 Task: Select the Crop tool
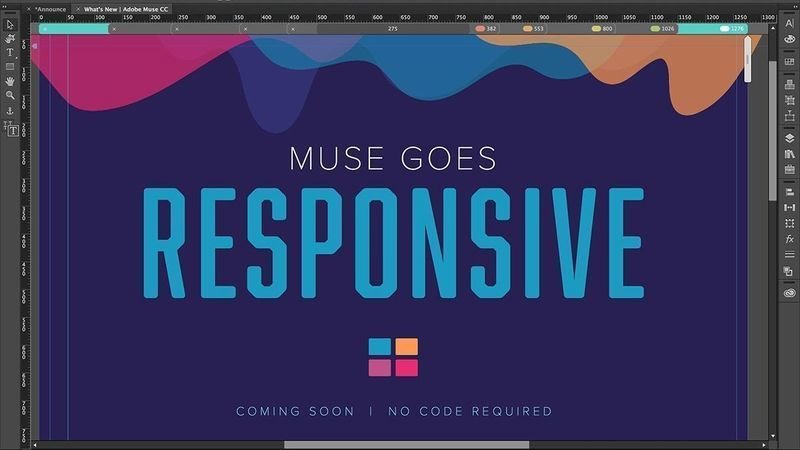(x=10, y=38)
